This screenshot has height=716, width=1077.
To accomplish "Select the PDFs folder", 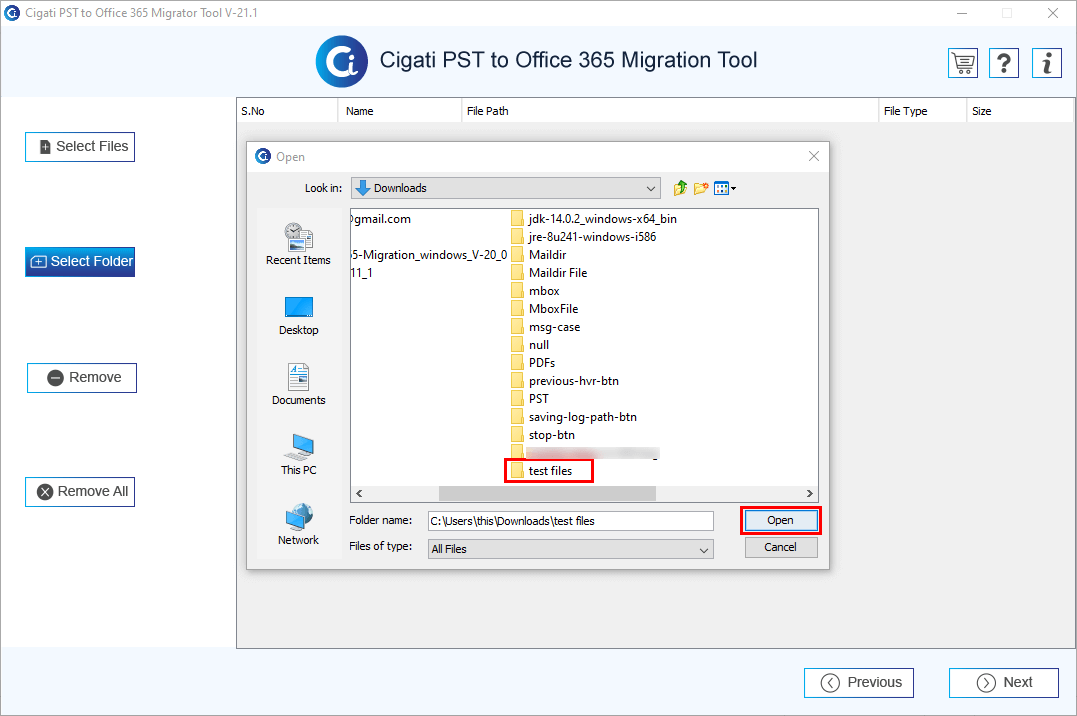I will tap(534, 363).
